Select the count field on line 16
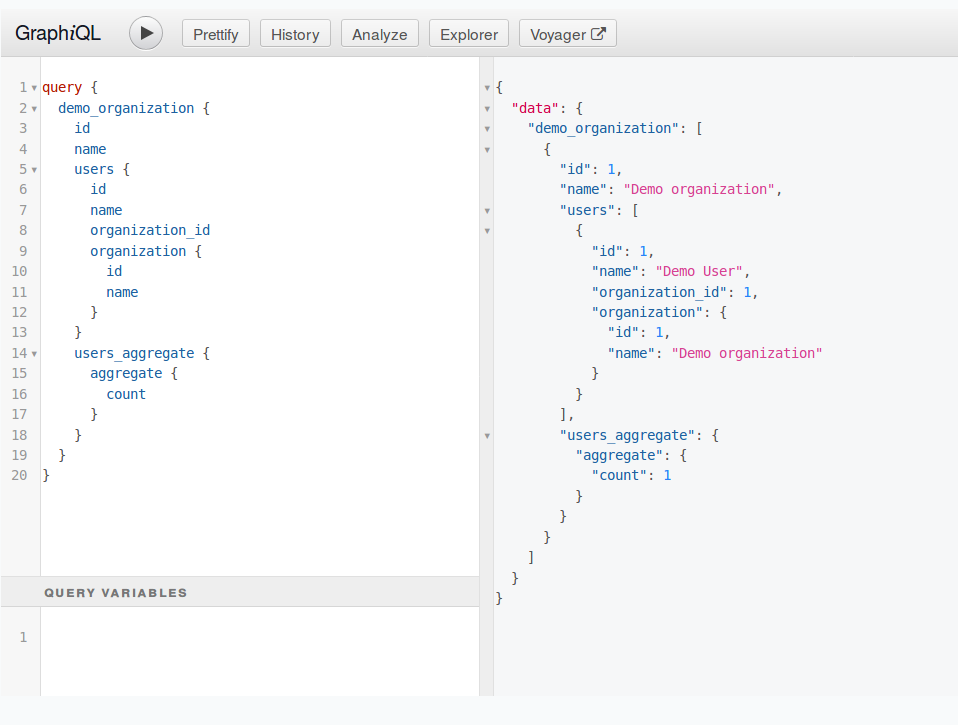 click(125, 394)
